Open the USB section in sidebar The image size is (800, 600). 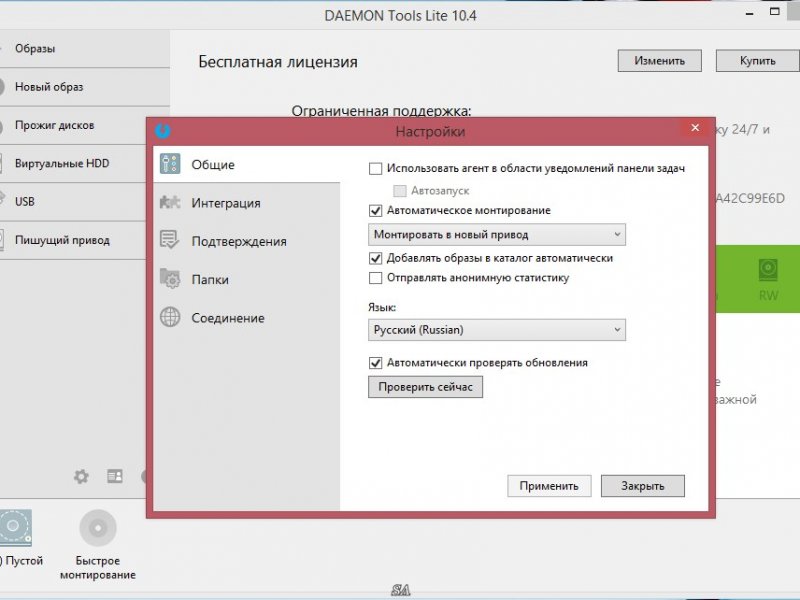click(73, 202)
